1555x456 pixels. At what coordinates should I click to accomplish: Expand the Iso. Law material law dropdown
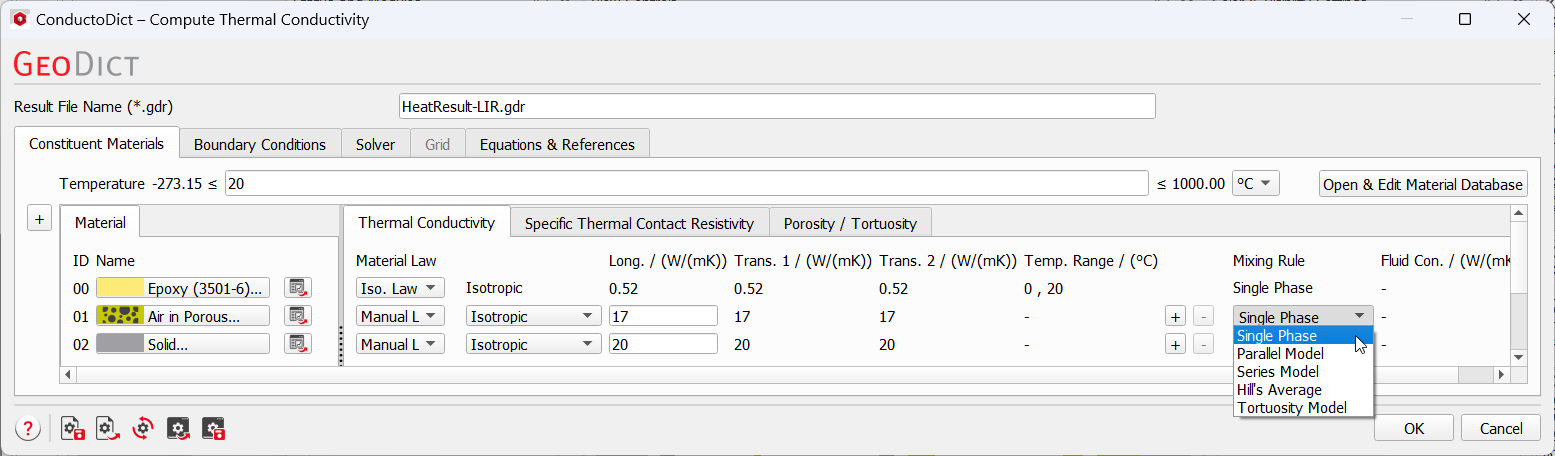(400, 288)
